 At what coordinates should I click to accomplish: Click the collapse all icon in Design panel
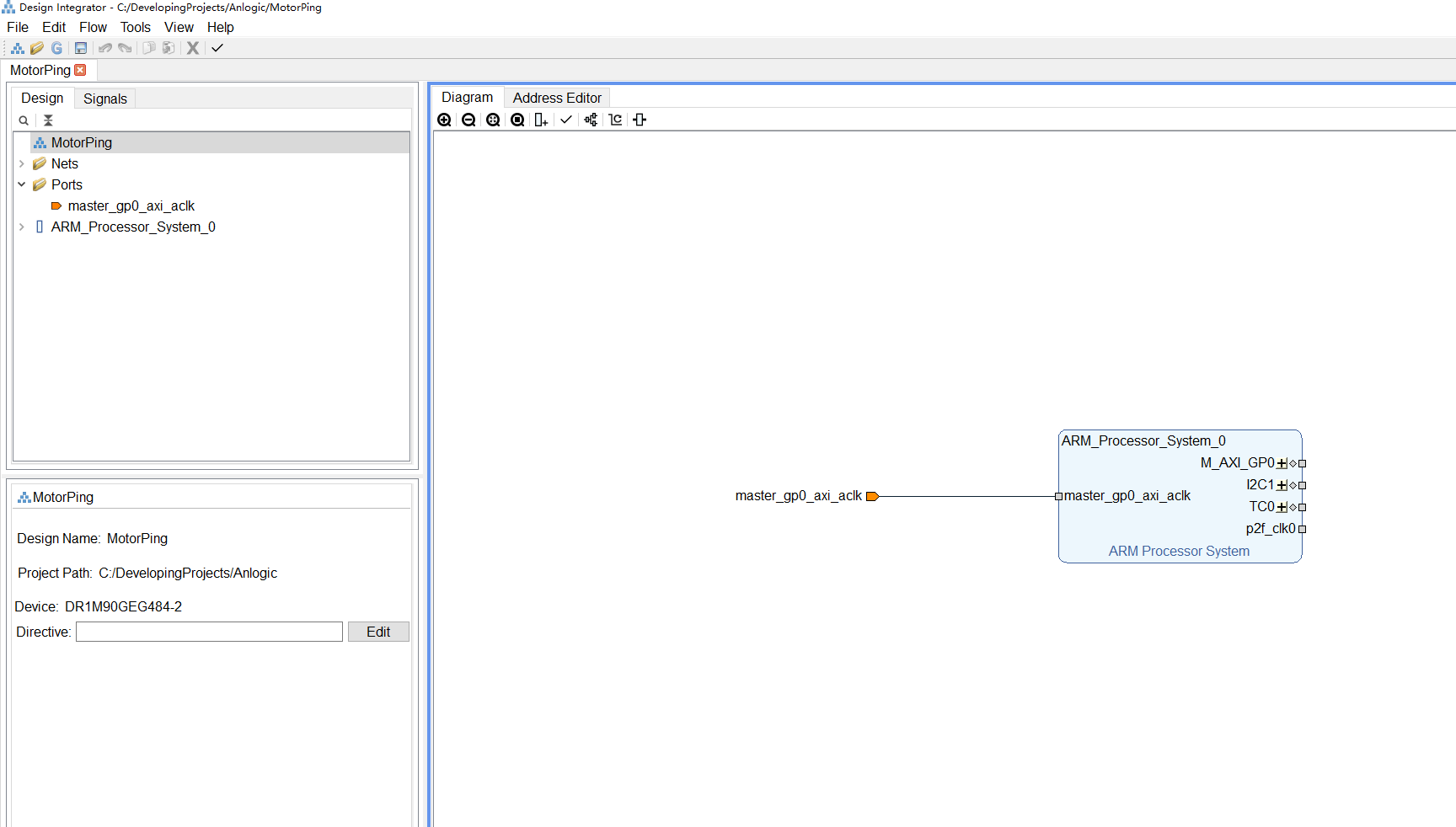click(48, 120)
